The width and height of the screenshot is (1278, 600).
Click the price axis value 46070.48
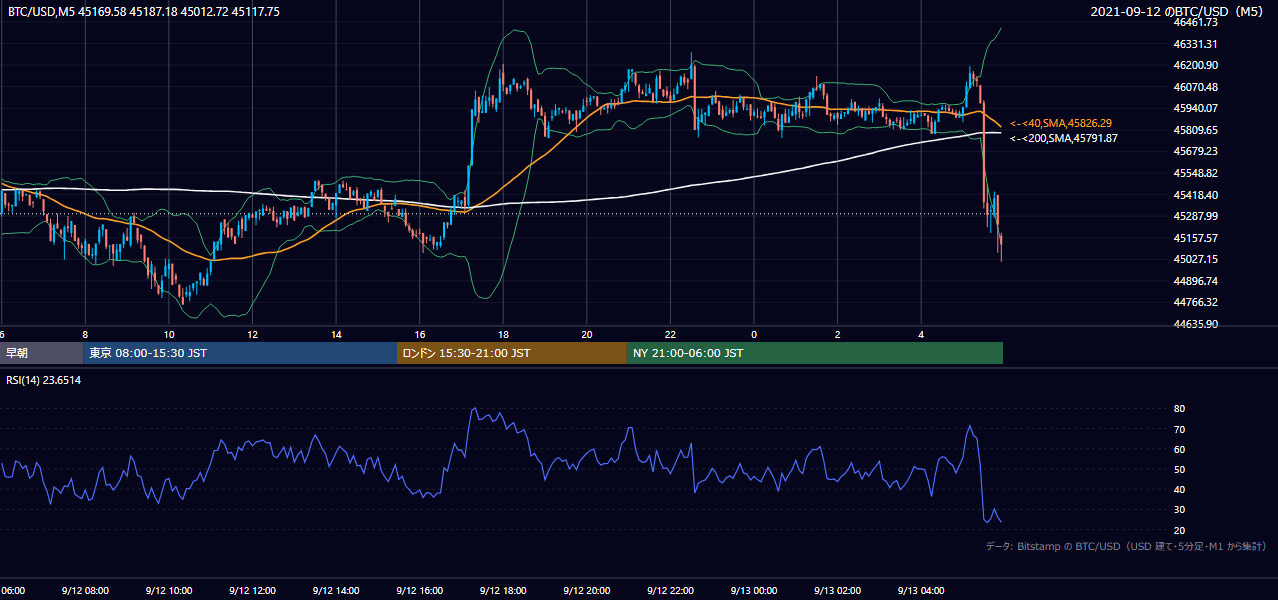[x=1195, y=87]
